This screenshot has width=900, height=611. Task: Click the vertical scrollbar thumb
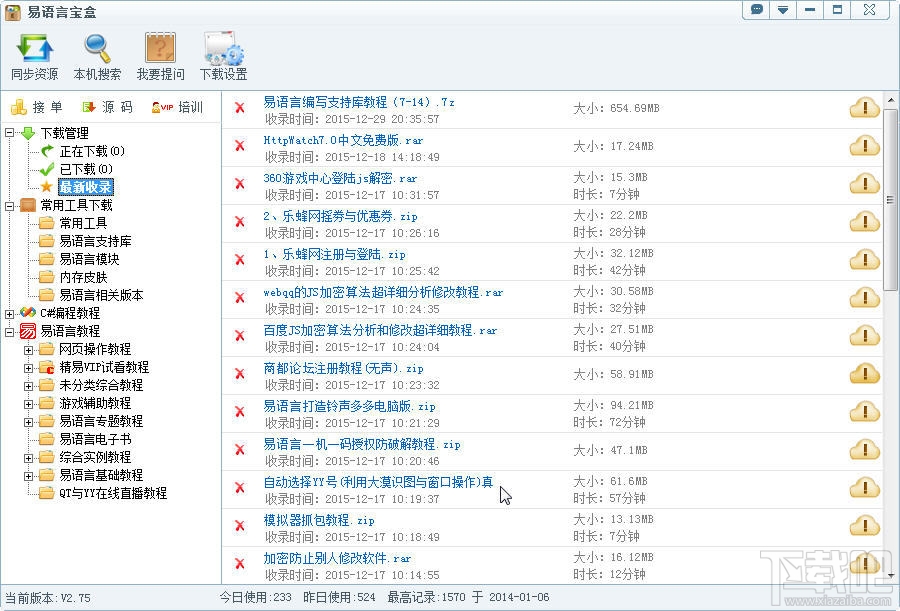click(890, 199)
